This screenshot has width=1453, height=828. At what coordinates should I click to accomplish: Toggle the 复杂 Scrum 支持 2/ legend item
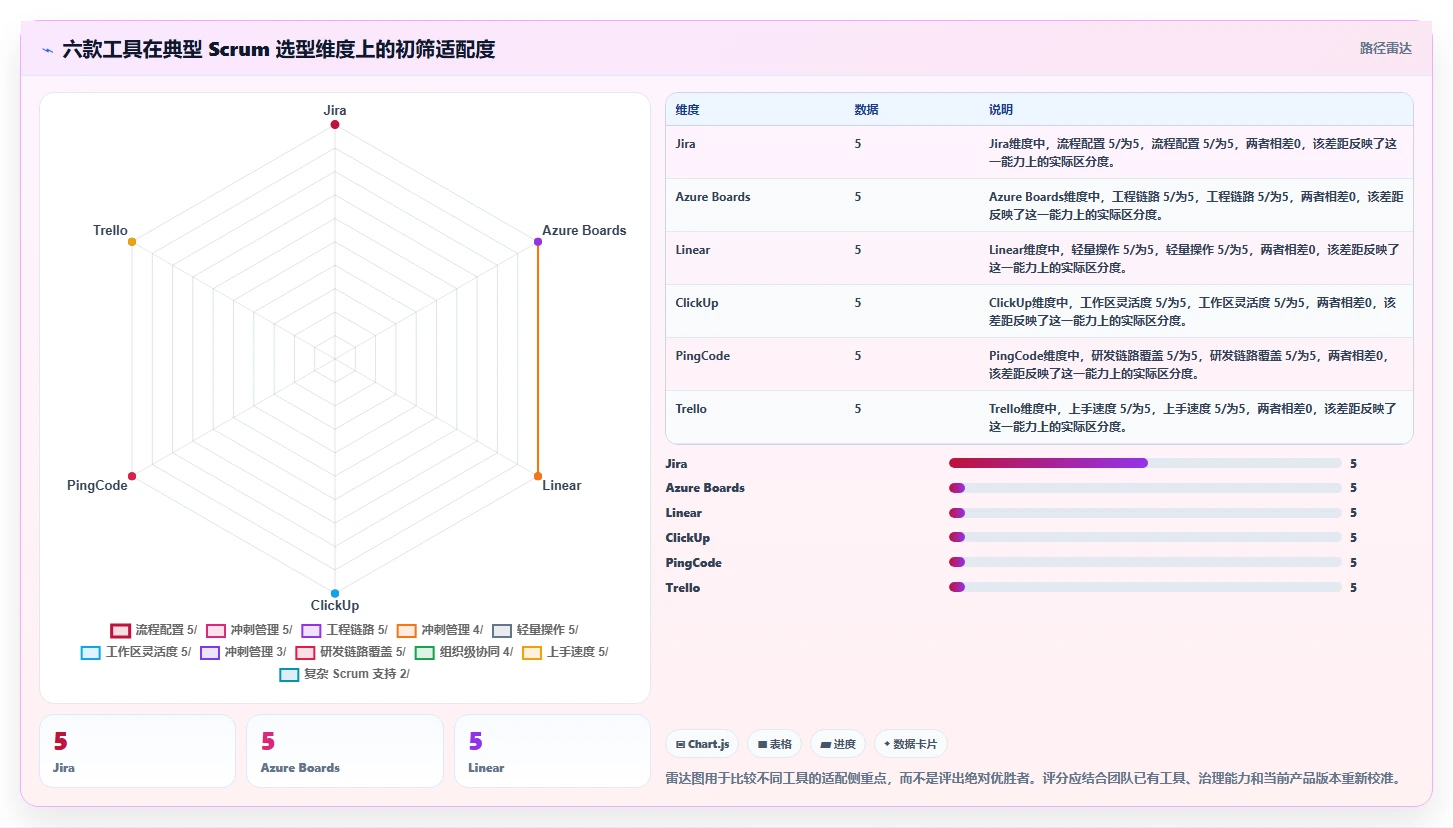[344, 674]
